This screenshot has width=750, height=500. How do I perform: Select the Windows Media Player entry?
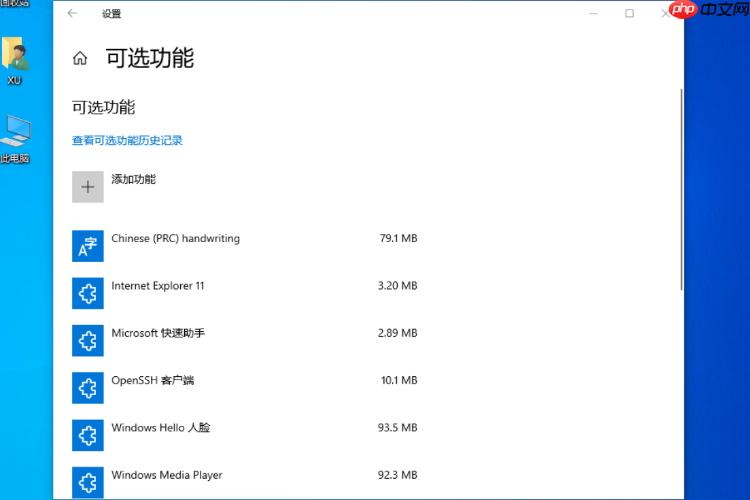245,483
